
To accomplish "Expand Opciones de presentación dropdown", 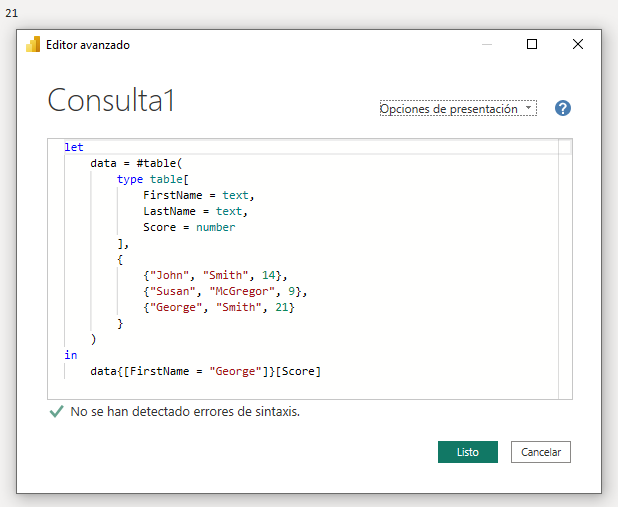I will point(458,109).
